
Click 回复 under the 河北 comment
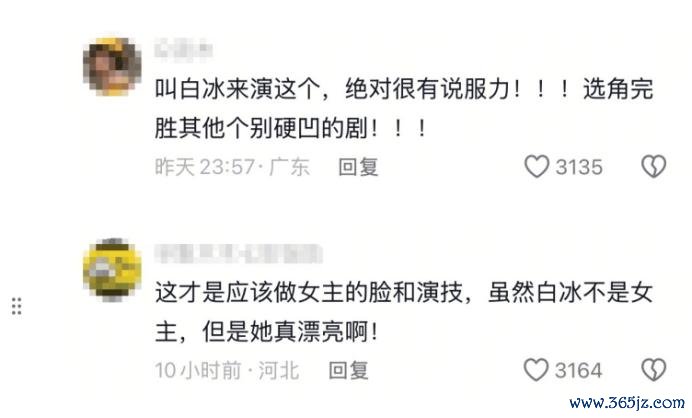click(x=348, y=370)
